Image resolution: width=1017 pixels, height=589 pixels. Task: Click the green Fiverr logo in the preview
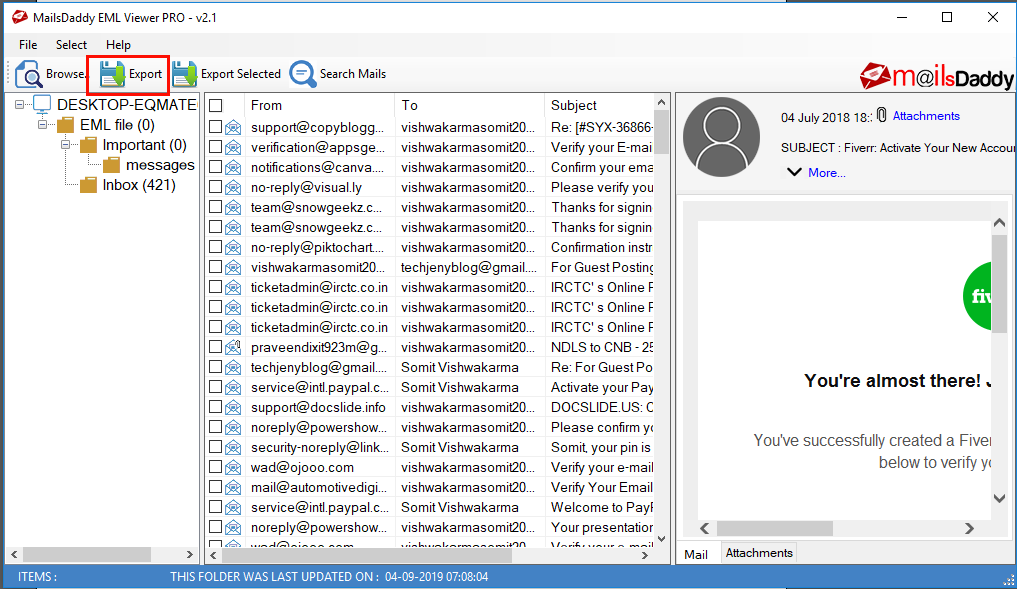pyautogui.click(x=977, y=296)
